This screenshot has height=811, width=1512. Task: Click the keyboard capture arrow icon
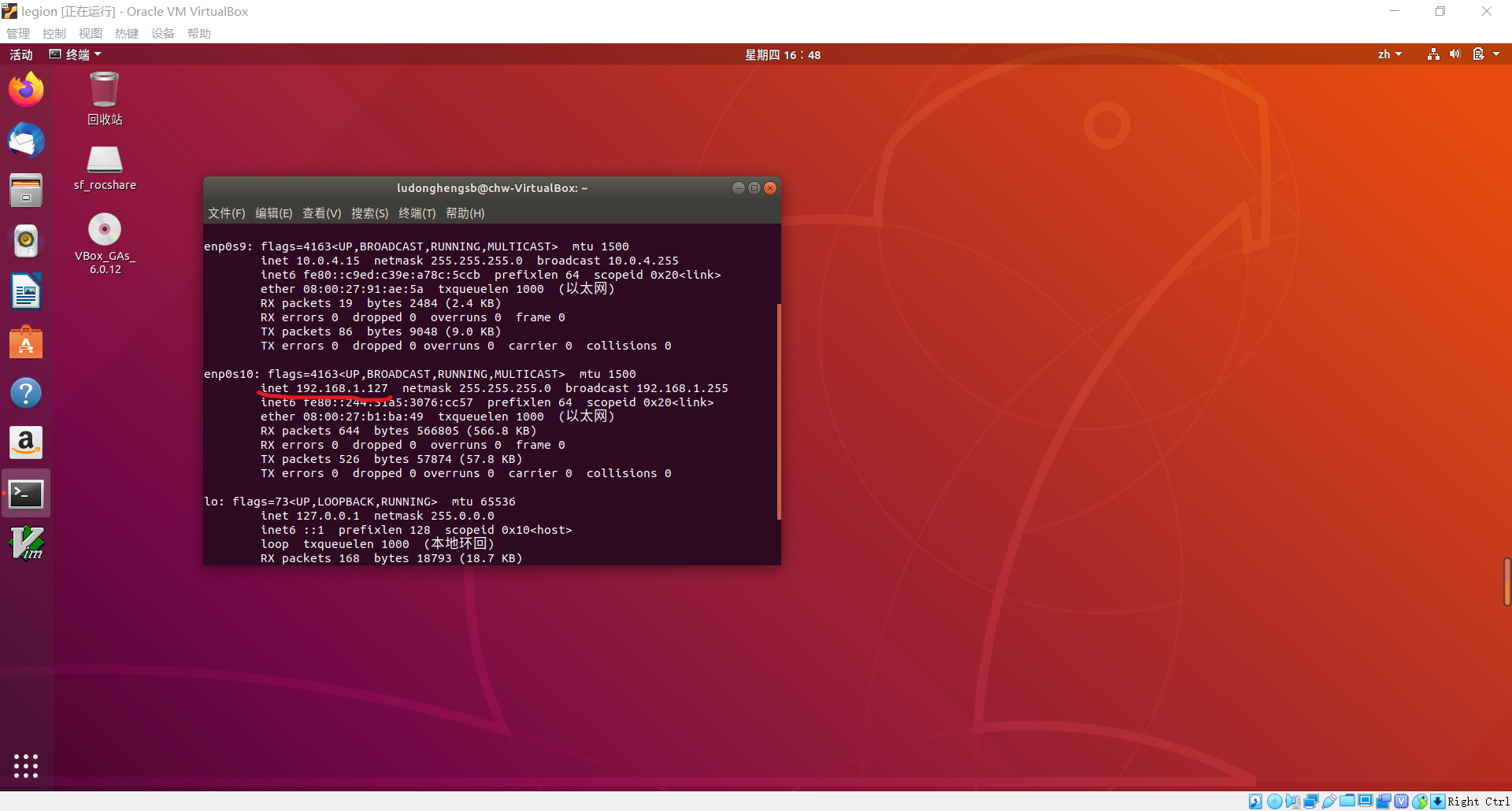tap(1438, 802)
